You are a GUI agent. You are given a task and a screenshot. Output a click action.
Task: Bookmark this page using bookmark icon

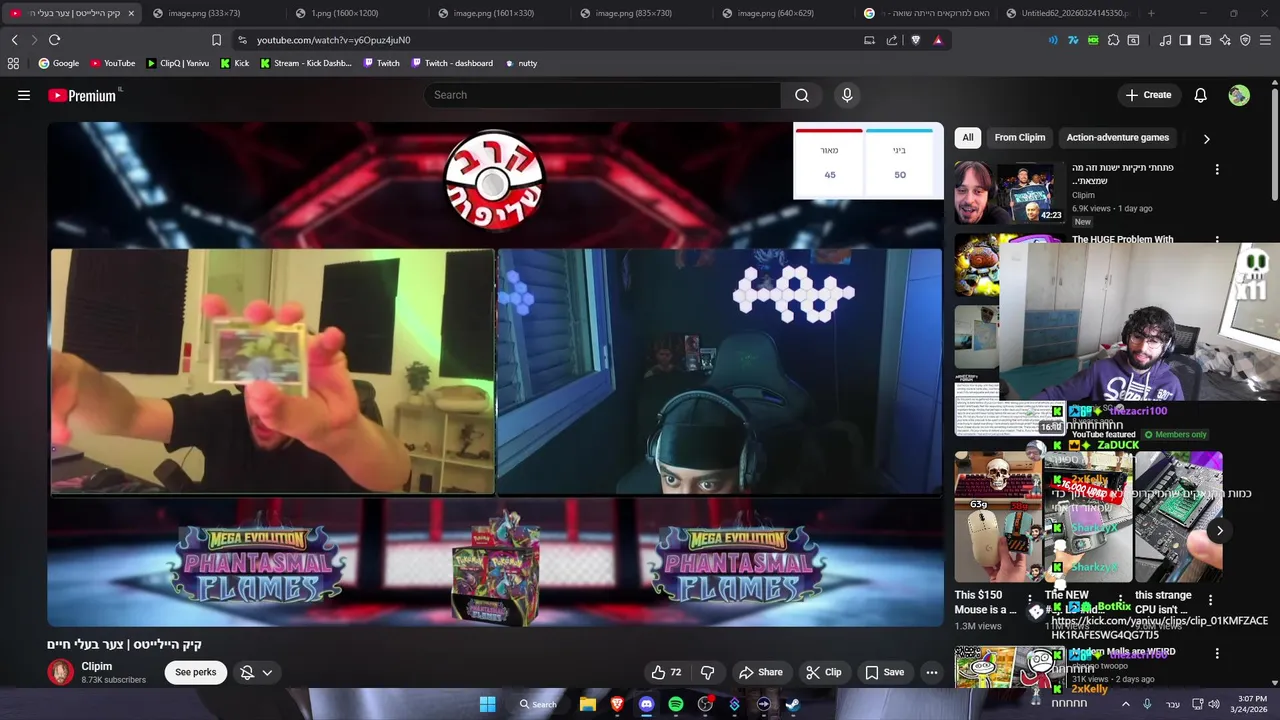[x=216, y=40]
